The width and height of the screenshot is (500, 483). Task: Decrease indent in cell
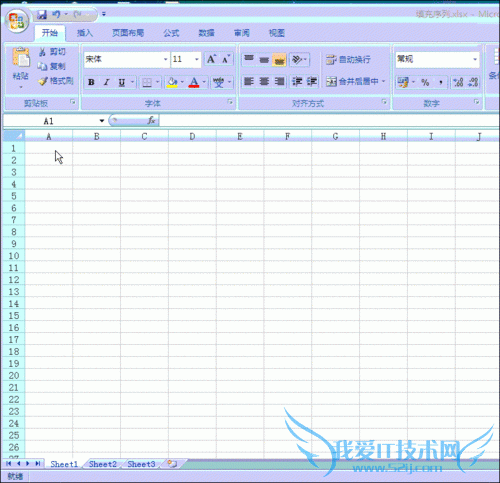point(297,81)
